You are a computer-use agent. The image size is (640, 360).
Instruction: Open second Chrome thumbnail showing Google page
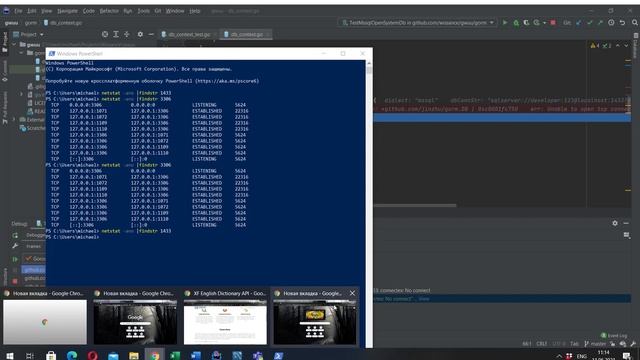coord(135,317)
